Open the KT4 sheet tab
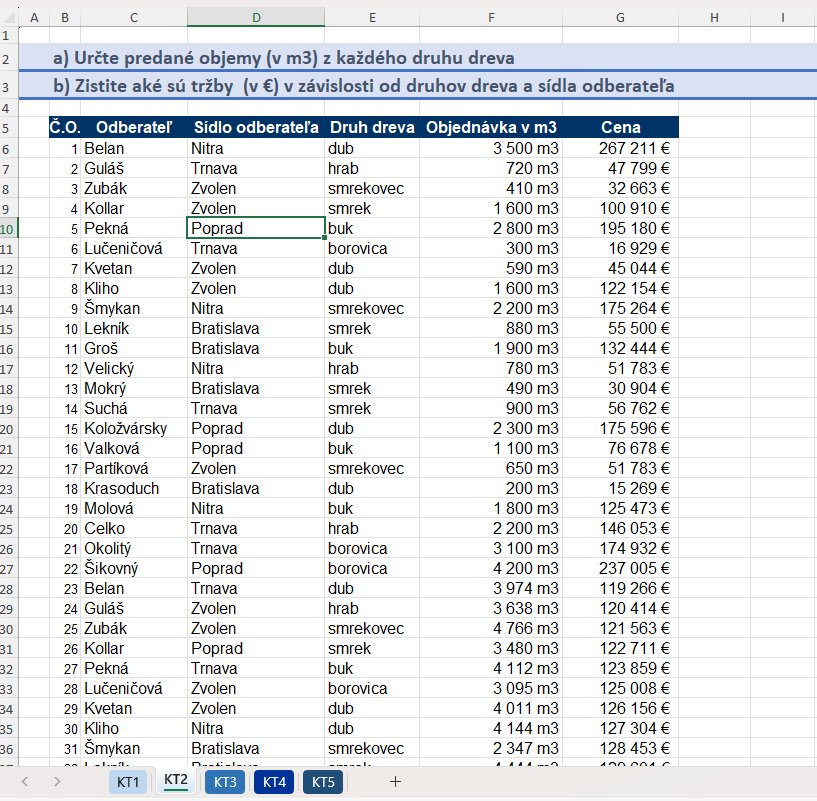Image resolution: width=817 pixels, height=801 pixels. pos(274,782)
